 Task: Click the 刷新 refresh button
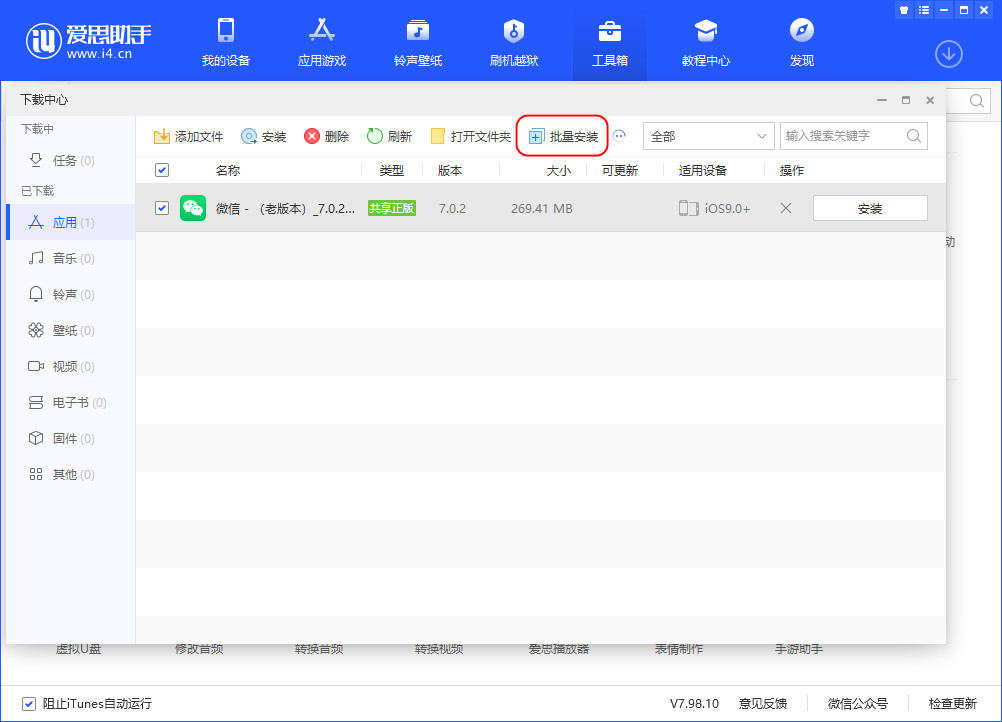(389, 136)
